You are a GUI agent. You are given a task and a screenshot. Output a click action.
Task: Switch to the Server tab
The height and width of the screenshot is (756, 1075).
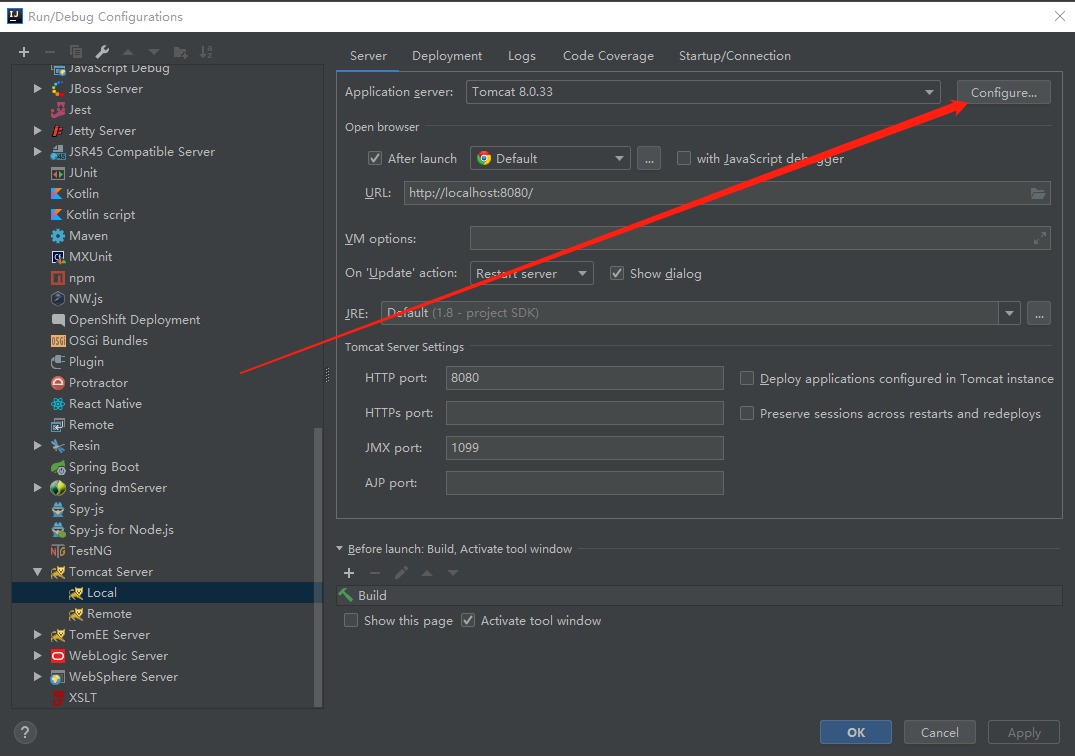pyautogui.click(x=368, y=56)
